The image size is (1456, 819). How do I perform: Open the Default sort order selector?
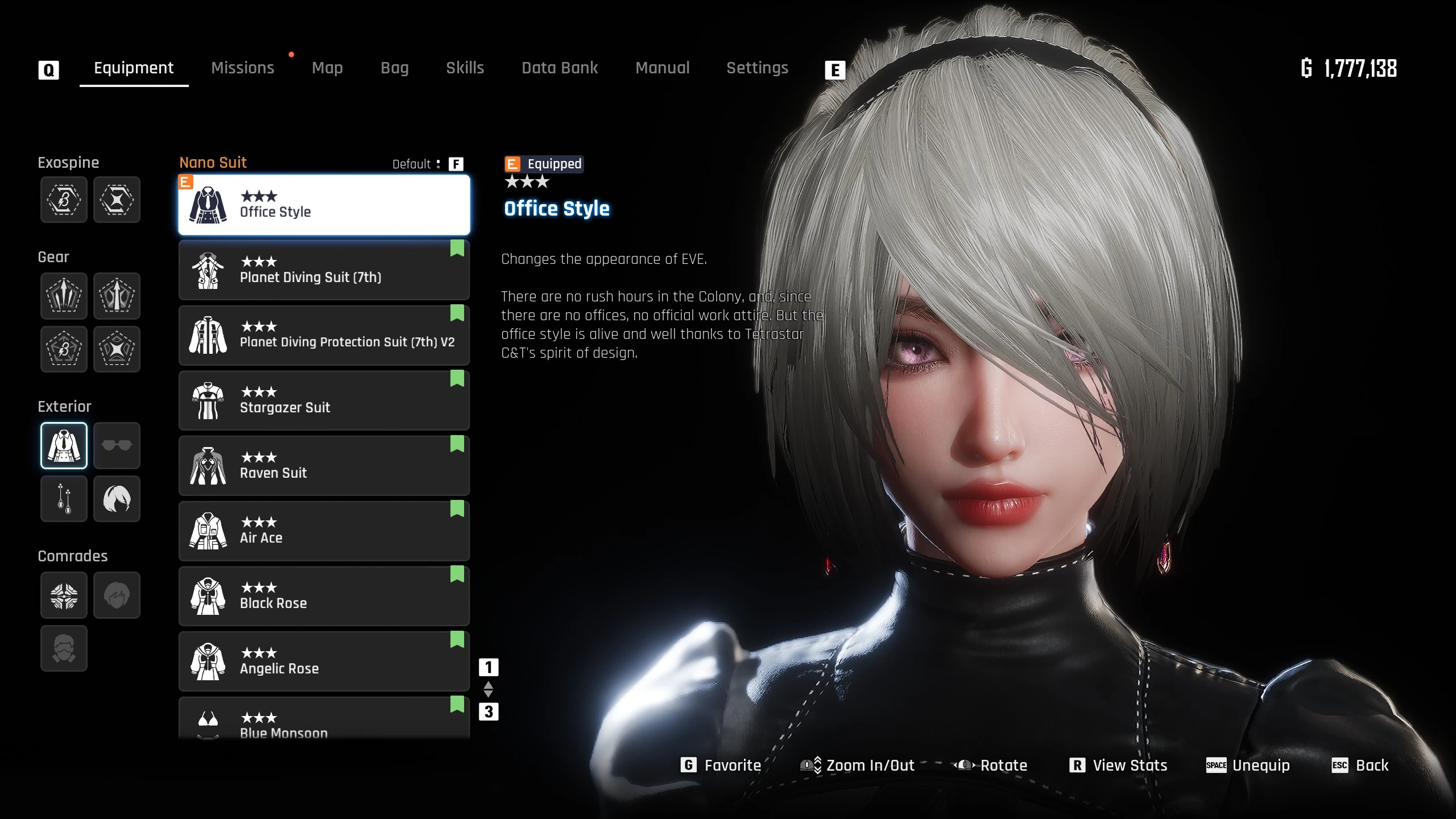(x=428, y=164)
